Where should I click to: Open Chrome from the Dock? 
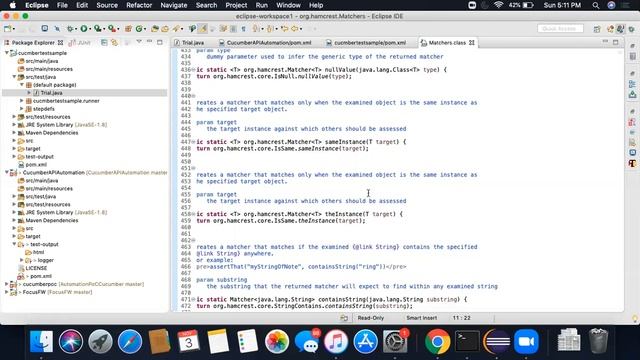tap(437, 341)
